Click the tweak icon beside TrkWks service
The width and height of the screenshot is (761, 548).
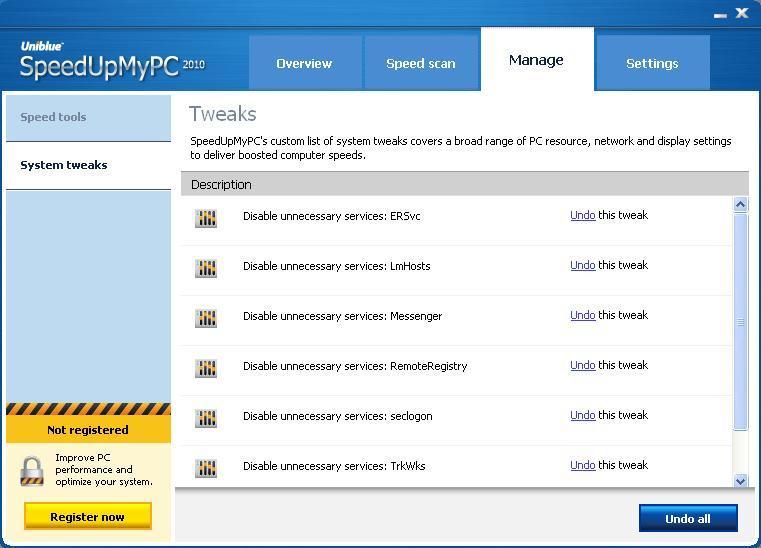tap(206, 468)
